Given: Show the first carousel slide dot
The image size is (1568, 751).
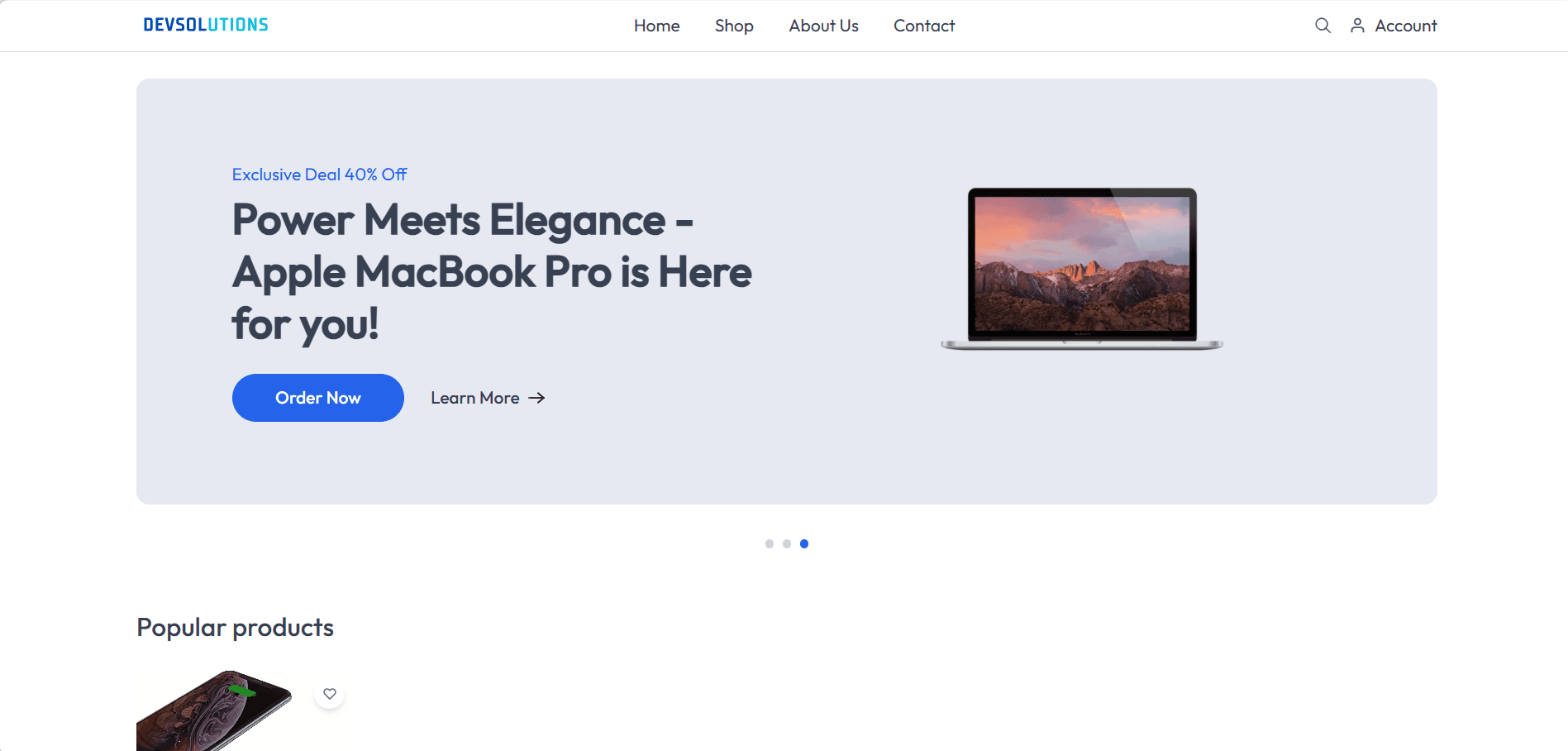Looking at the screenshot, I should pos(770,543).
